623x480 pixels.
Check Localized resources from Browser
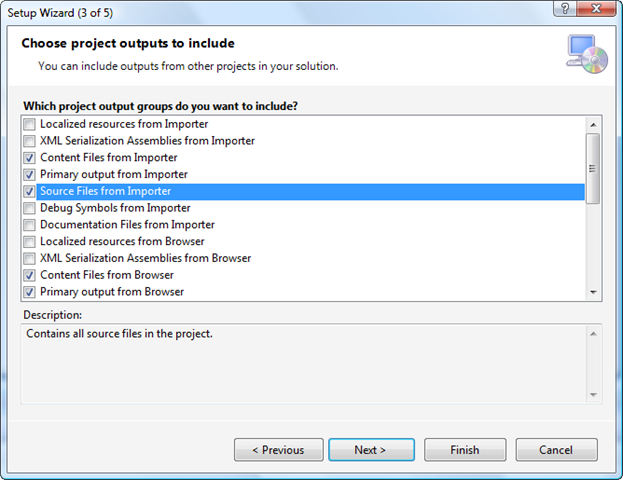(x=30, y=241)
